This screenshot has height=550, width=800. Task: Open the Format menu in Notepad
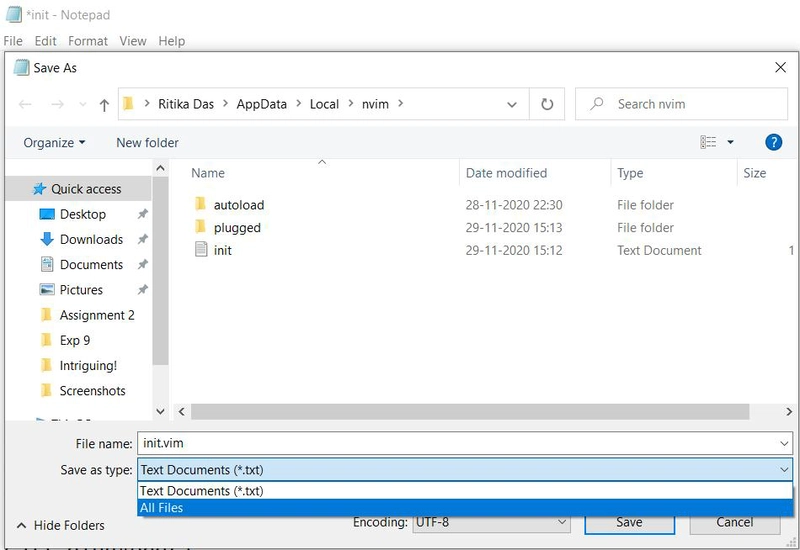(88, 41)
